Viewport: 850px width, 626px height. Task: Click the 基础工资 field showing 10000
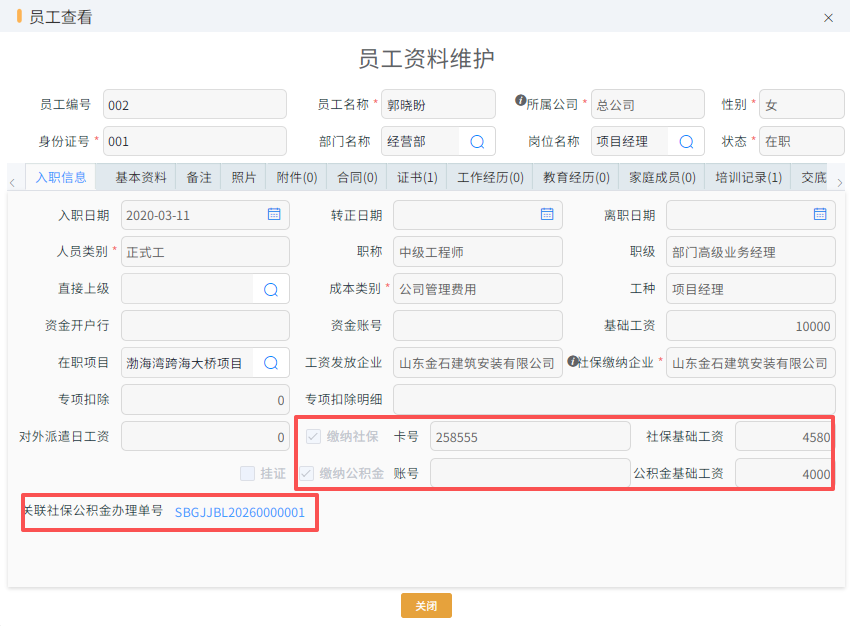tap(750, 326)
